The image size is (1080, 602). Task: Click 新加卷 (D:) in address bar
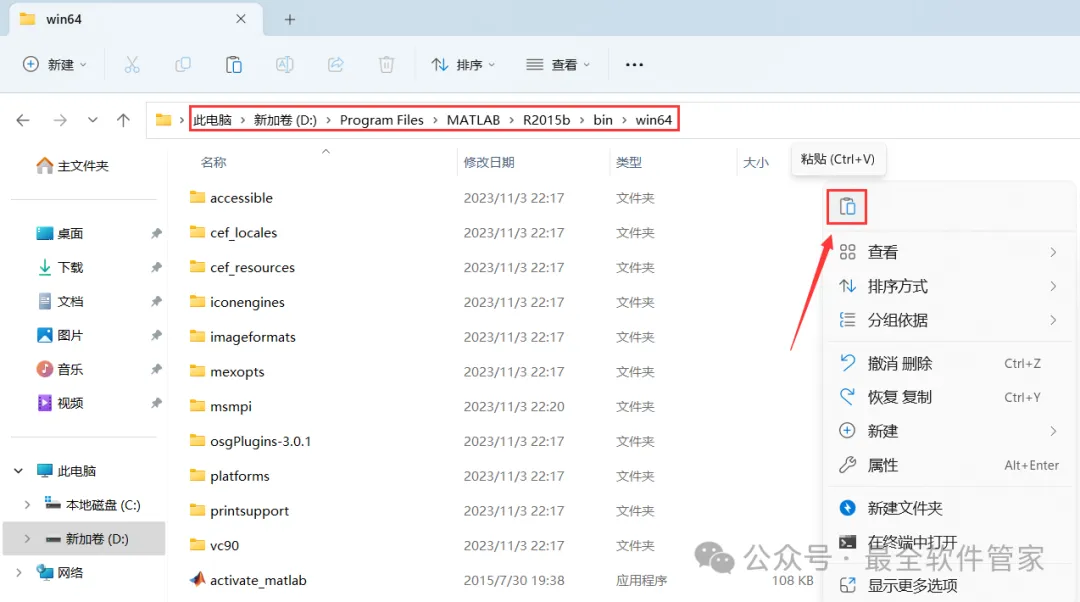click(x=285, y=120)
